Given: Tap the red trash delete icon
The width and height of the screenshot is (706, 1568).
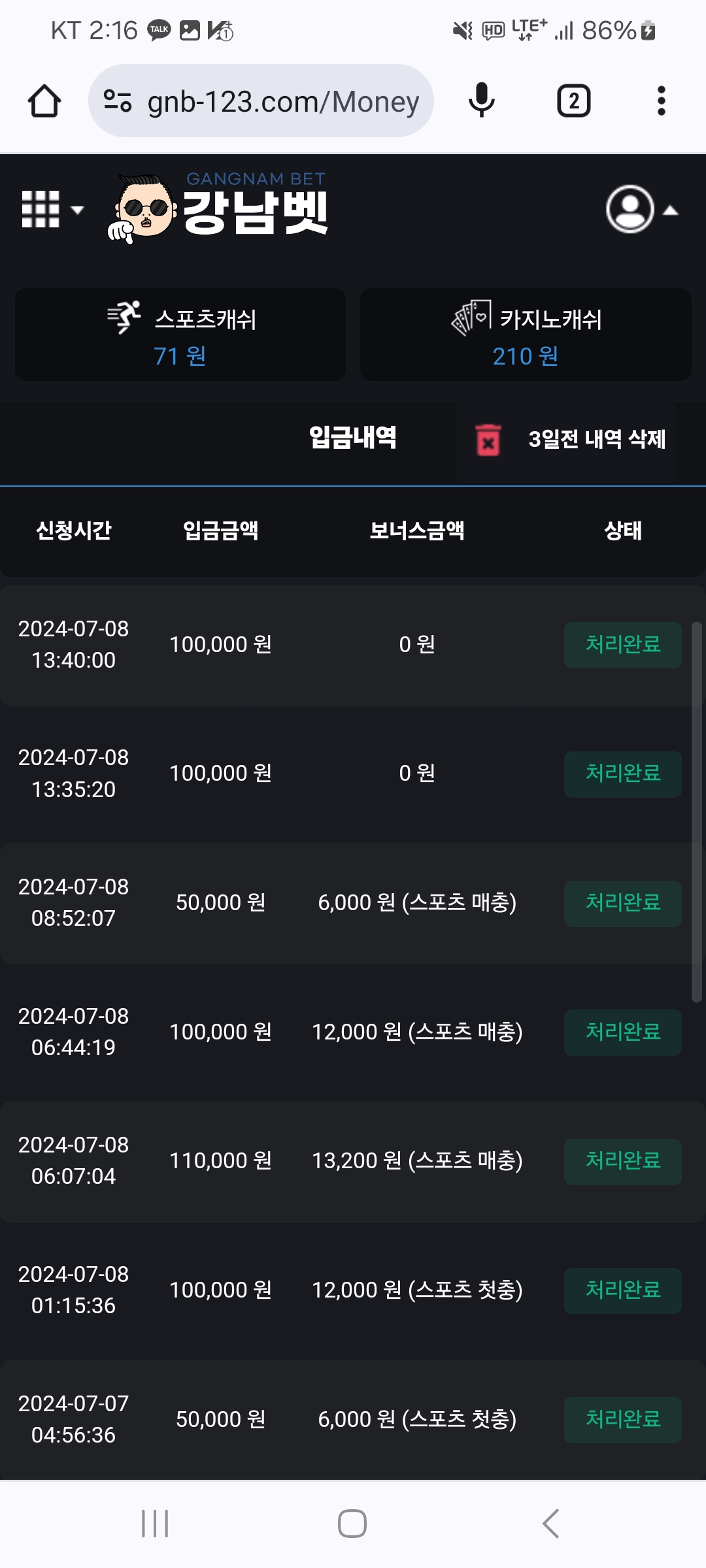Looking at the screenshot, I should click(x=488, y=440).
